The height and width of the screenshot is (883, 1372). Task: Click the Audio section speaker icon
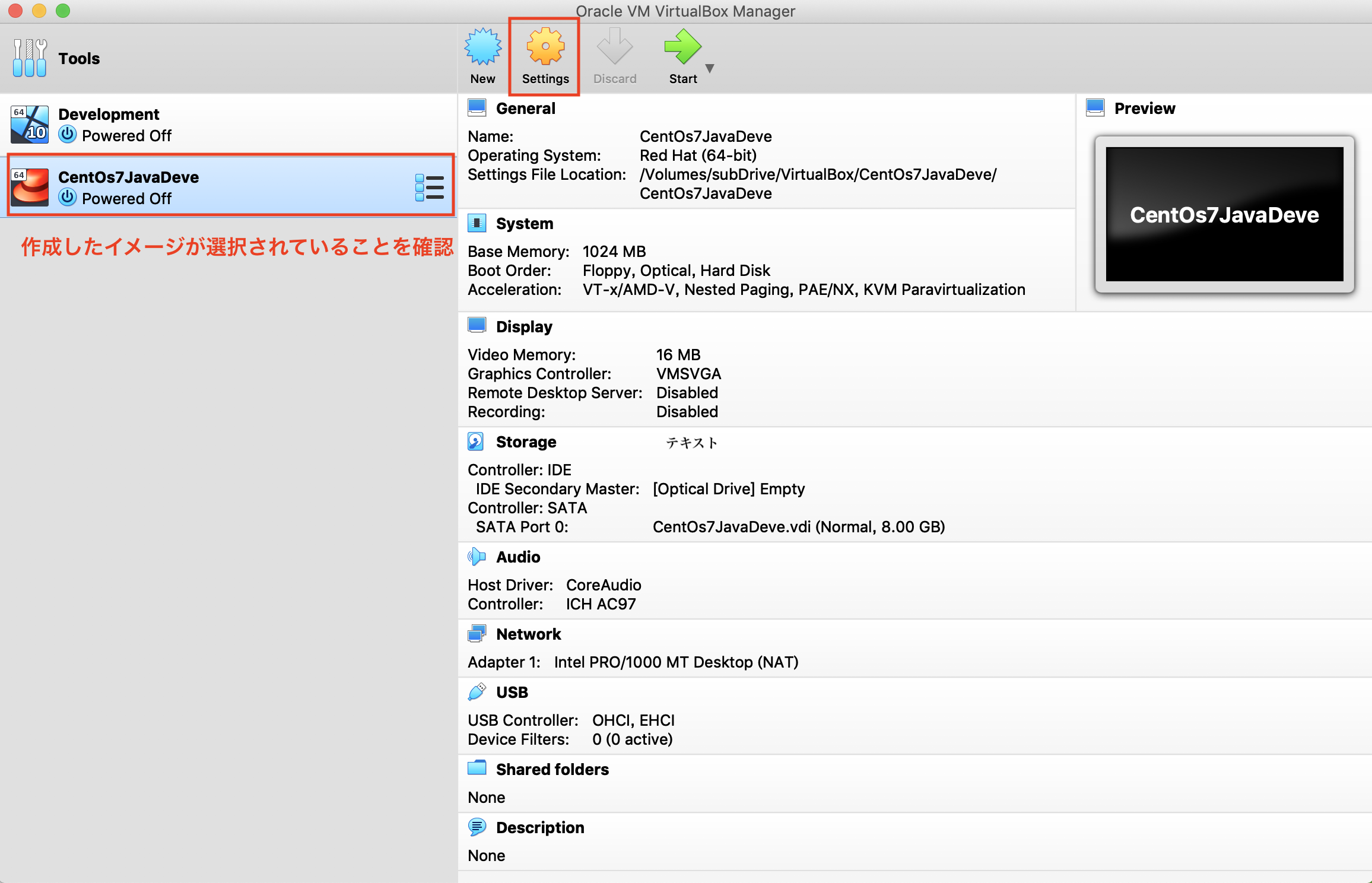click(x=476, y=557)
